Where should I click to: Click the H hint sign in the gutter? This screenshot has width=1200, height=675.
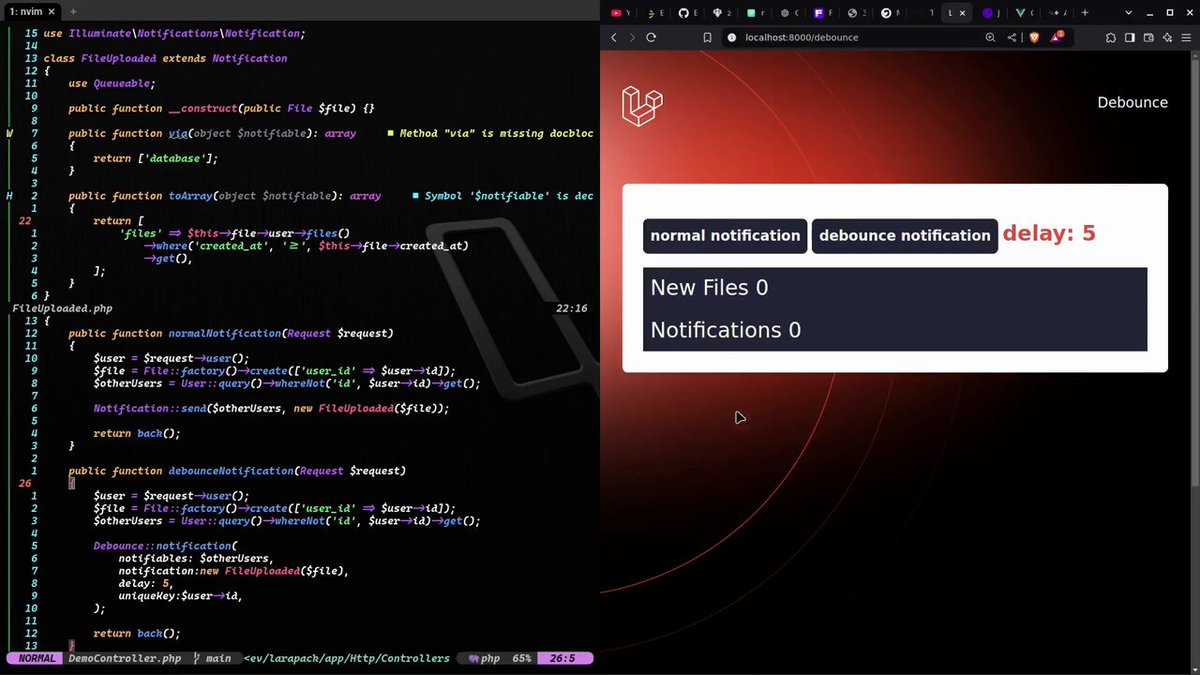click(x=10, y=196)
